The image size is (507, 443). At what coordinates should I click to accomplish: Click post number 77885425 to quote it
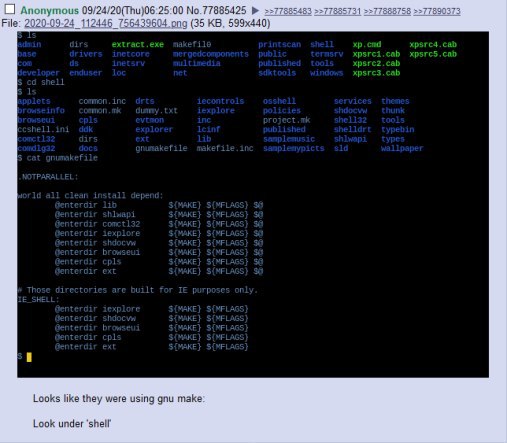(x=224, y=11)
